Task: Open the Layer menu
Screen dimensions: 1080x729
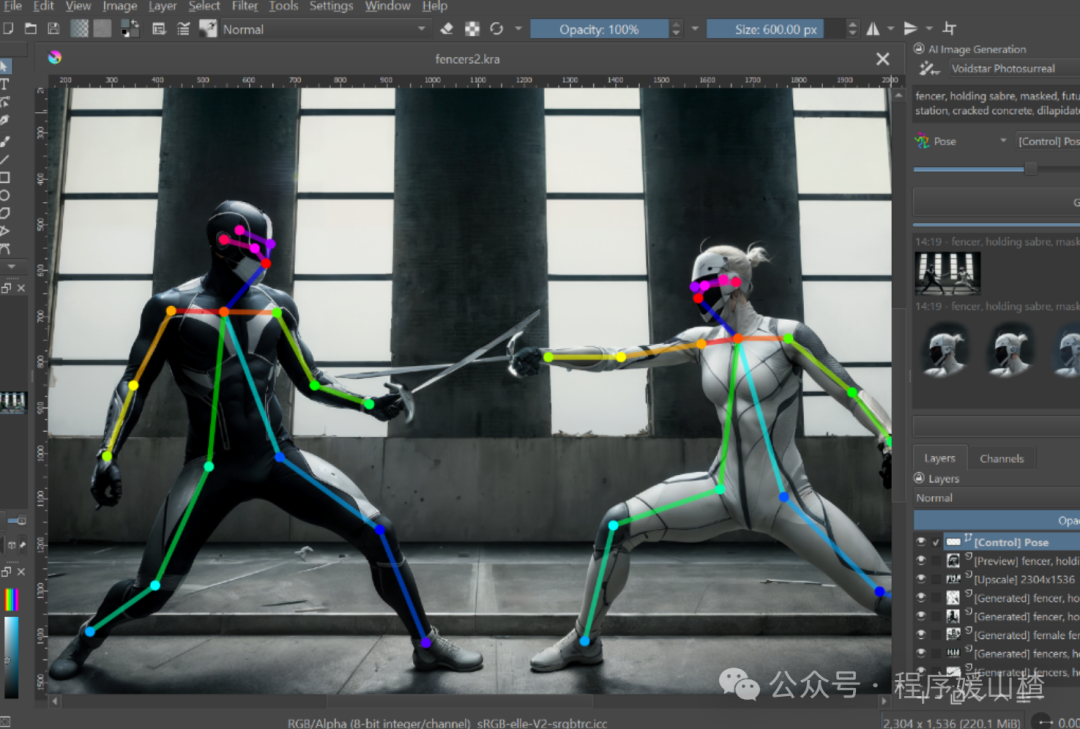Action: pos(163,6)
